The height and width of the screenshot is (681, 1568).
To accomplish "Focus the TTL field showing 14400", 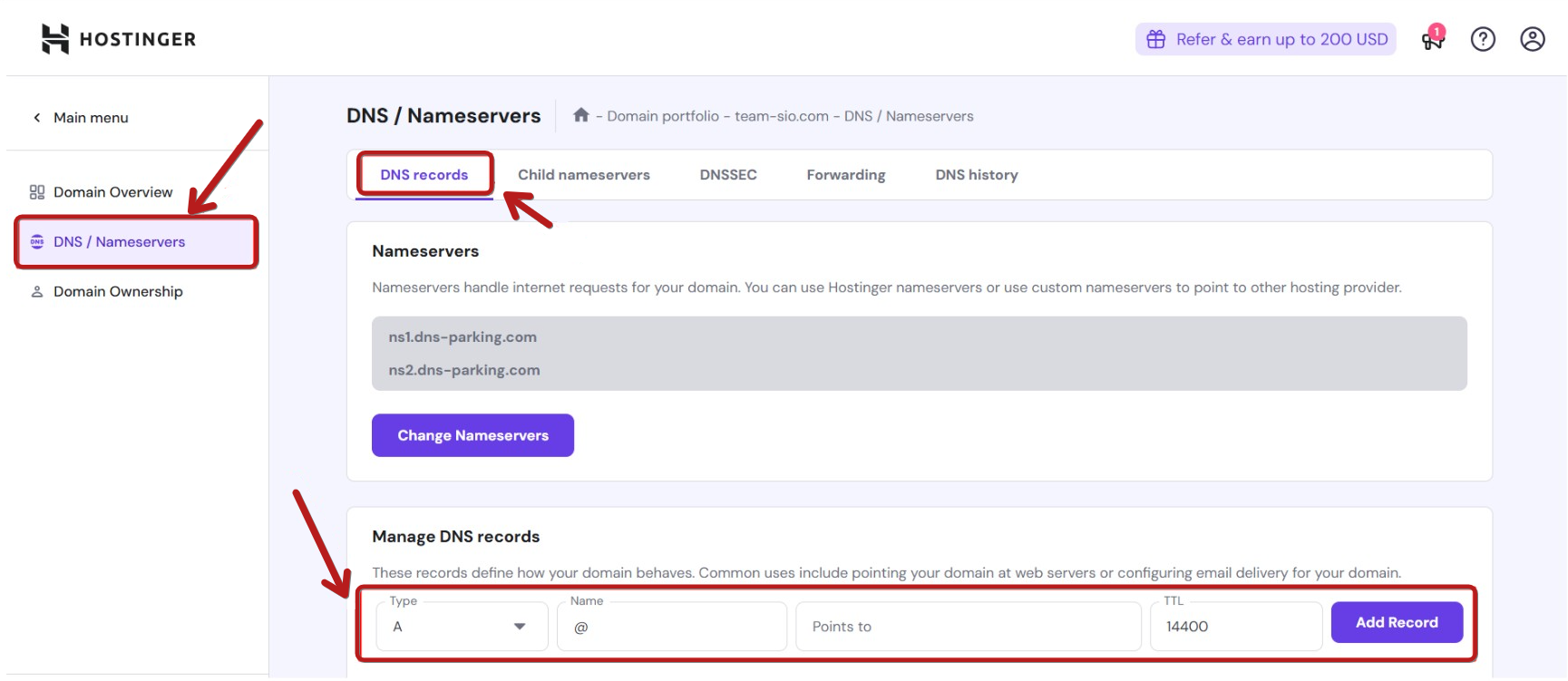I will tap(1236, 627).
